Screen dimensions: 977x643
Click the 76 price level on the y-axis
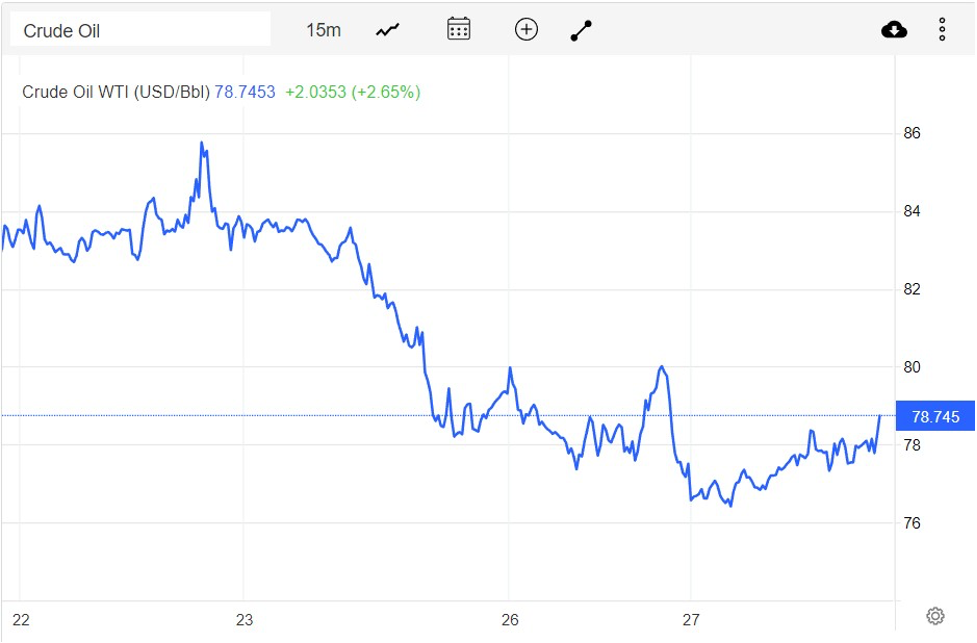[x=912, y=523]
